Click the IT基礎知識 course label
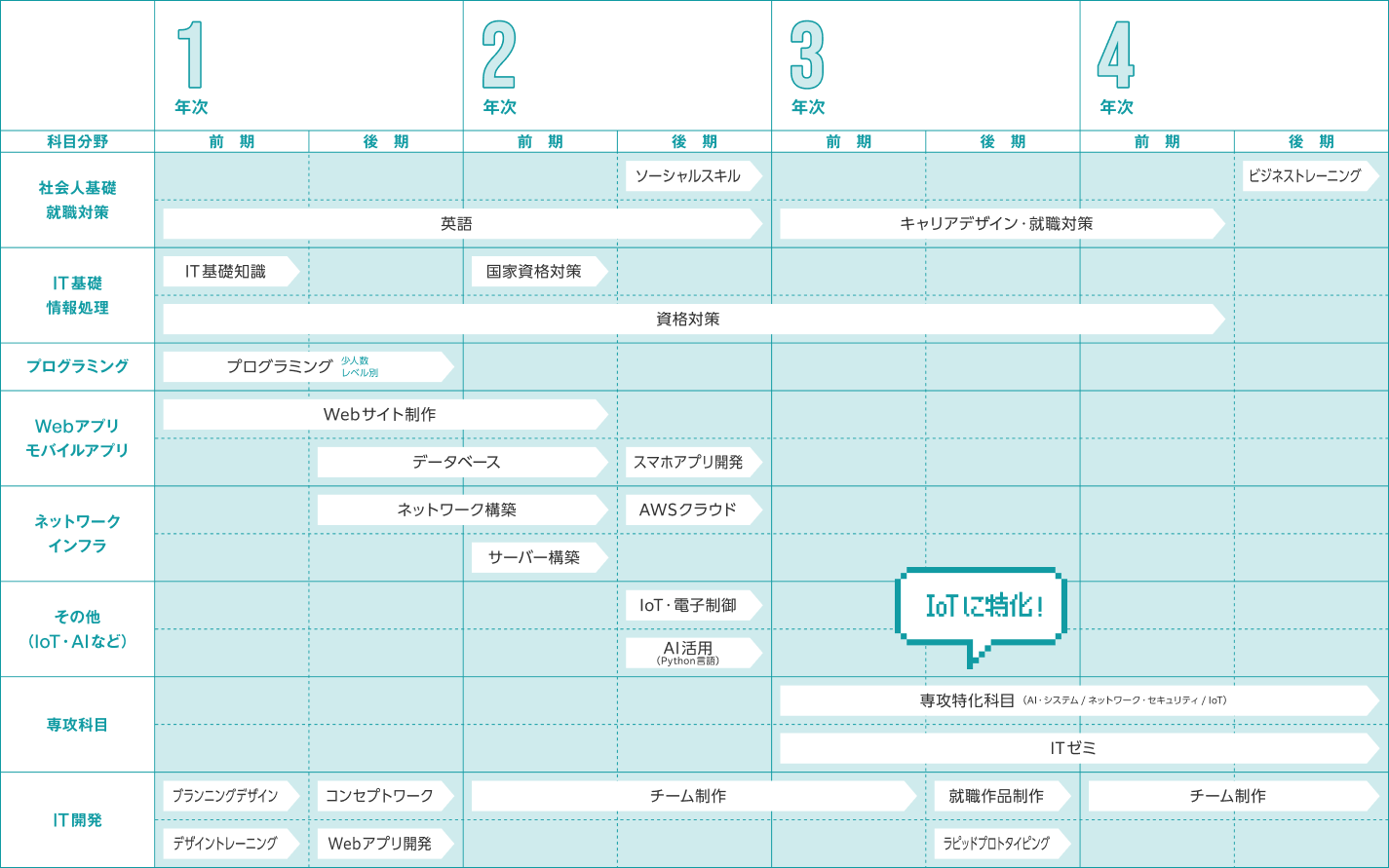This screenshot has width=1389, height=868. 226,272
